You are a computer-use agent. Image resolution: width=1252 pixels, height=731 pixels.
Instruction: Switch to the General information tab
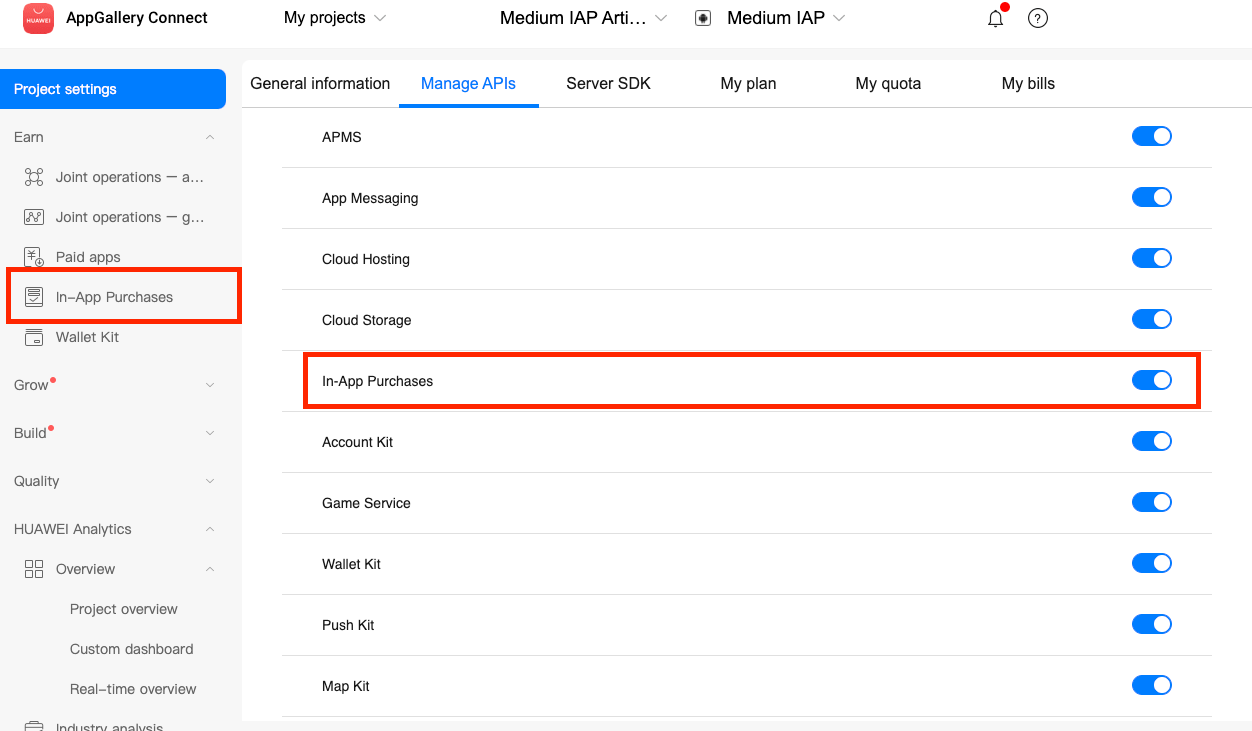[x=320, y=84]
